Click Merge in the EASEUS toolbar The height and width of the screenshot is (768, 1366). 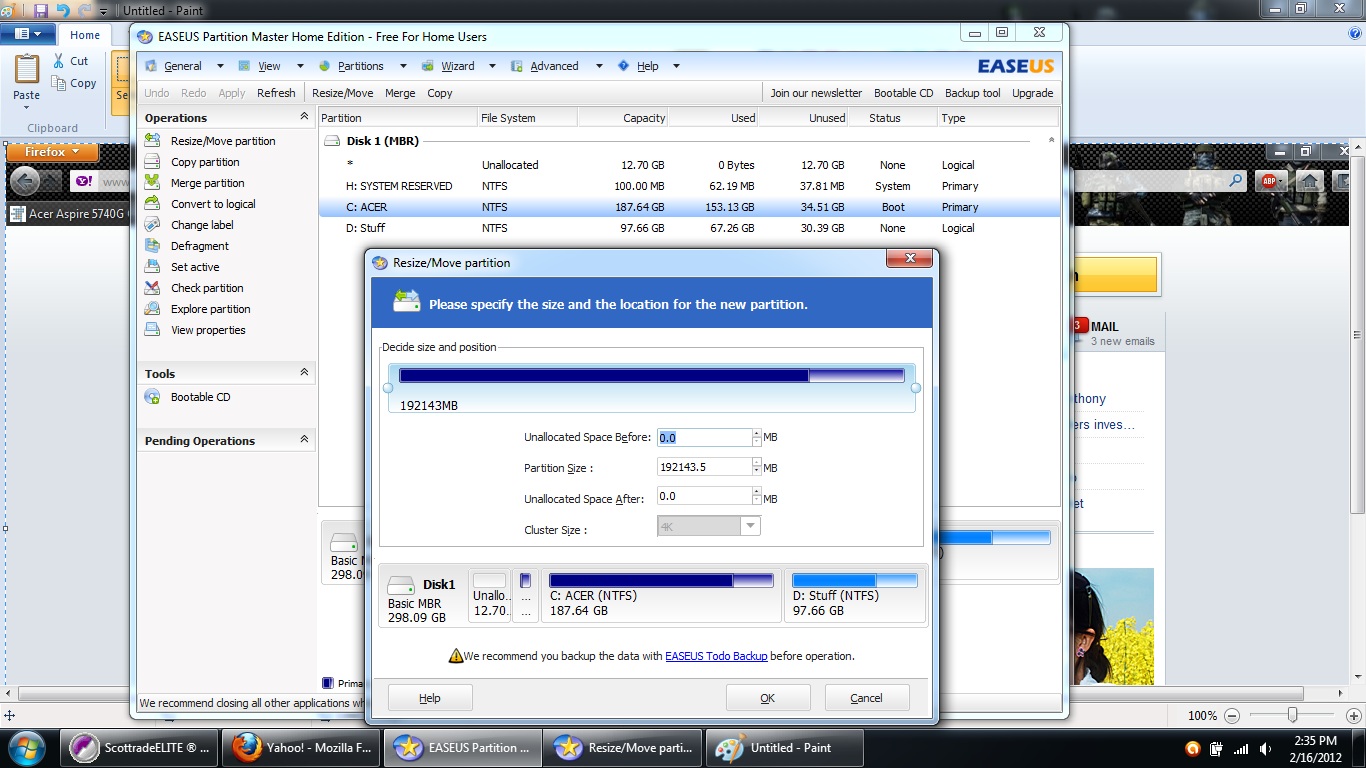(x=400, y=93)
